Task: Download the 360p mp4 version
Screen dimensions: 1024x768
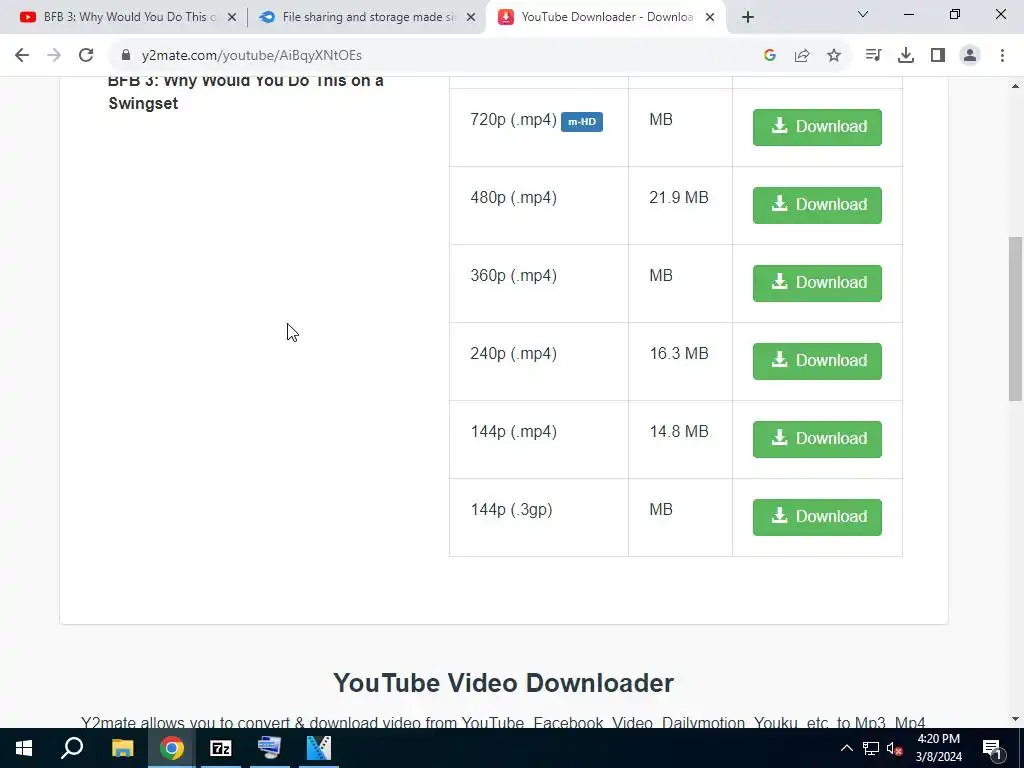Action: 817,283
